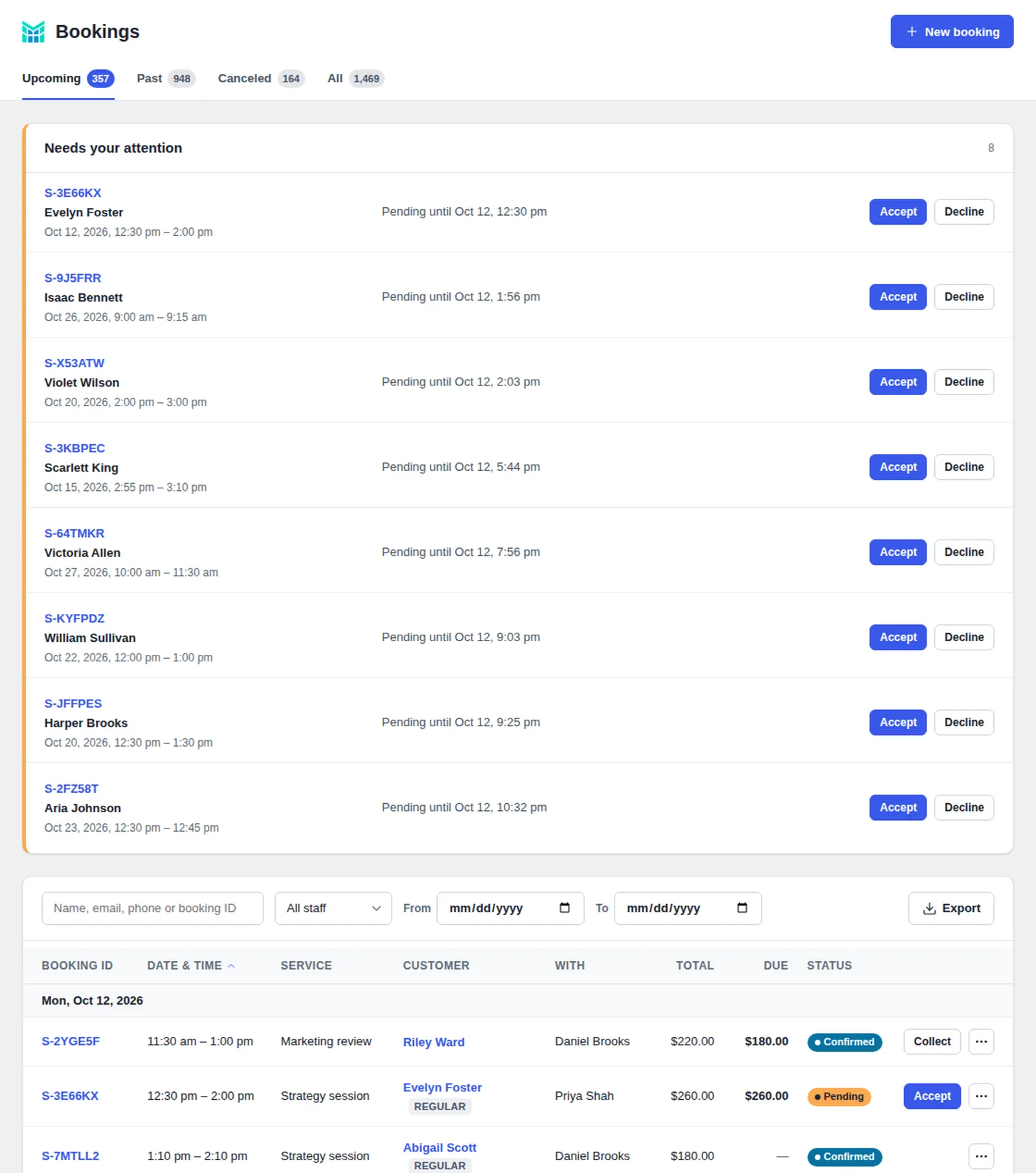Decline Scarlett King's pending booking
The image size is (1036, 1173).
(x=963, y=466)
